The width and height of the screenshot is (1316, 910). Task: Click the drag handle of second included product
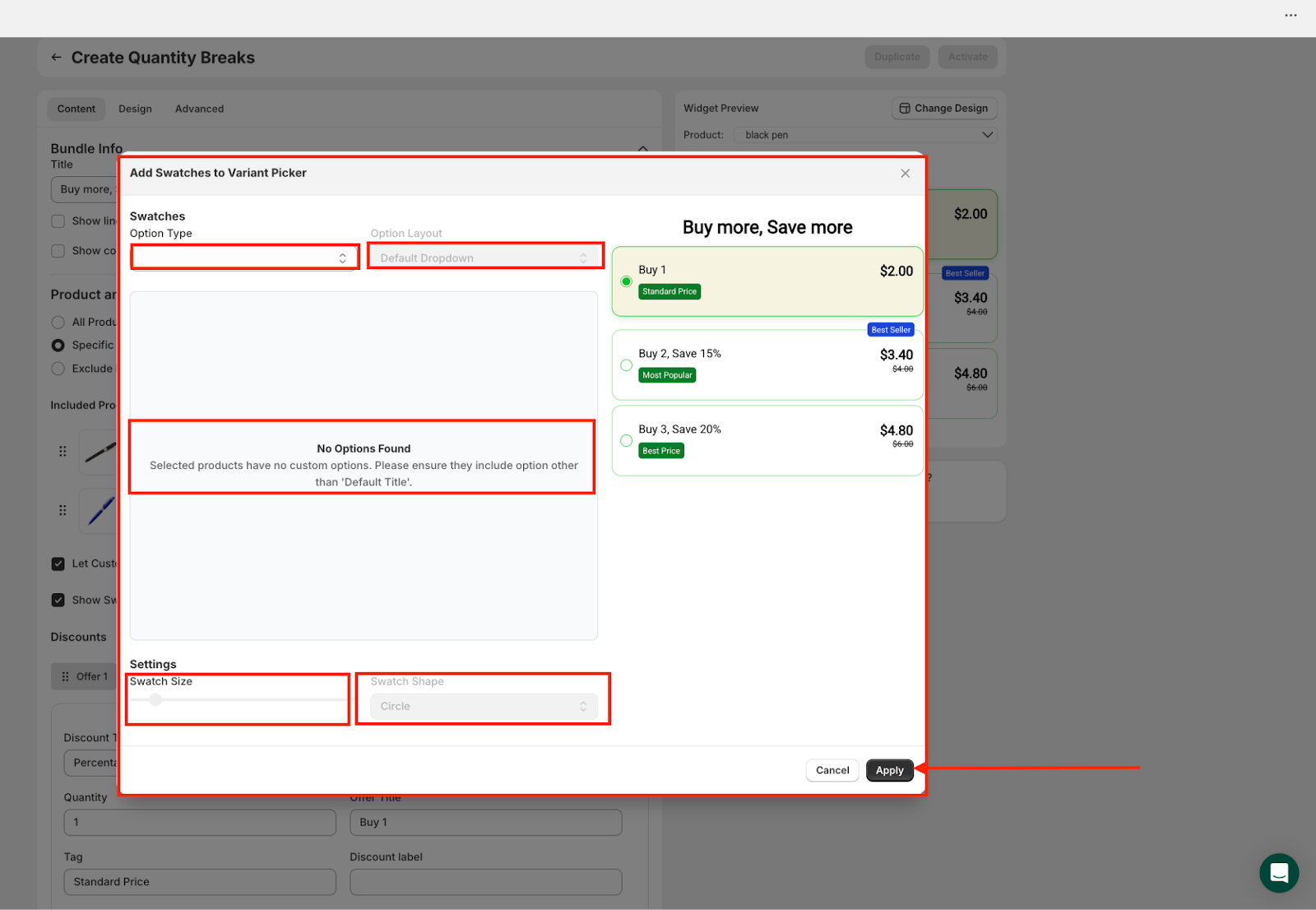(63, 510)
